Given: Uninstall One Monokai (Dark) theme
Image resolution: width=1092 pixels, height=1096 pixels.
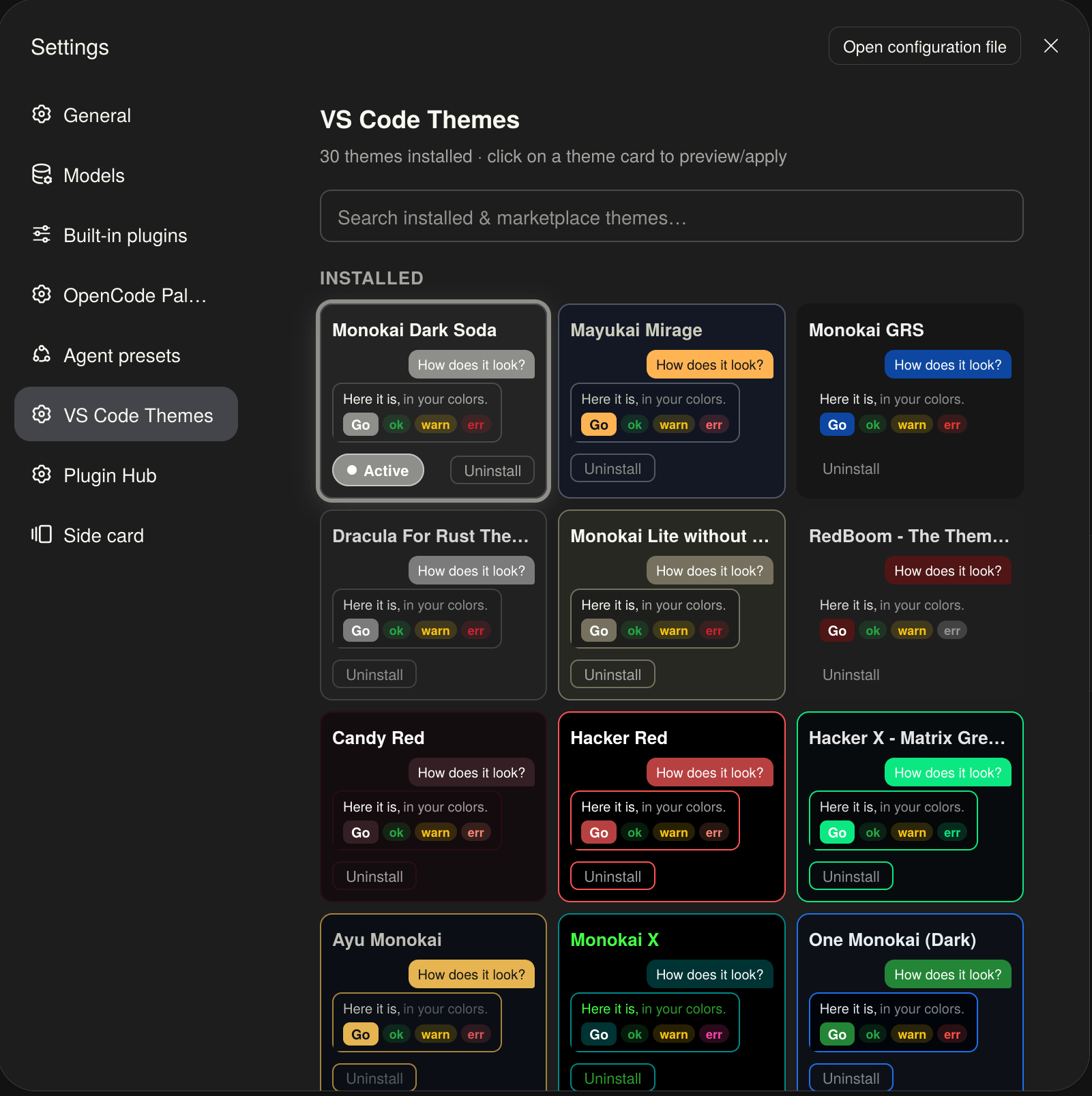Looking at the screenshot, I should [851, 1078].
